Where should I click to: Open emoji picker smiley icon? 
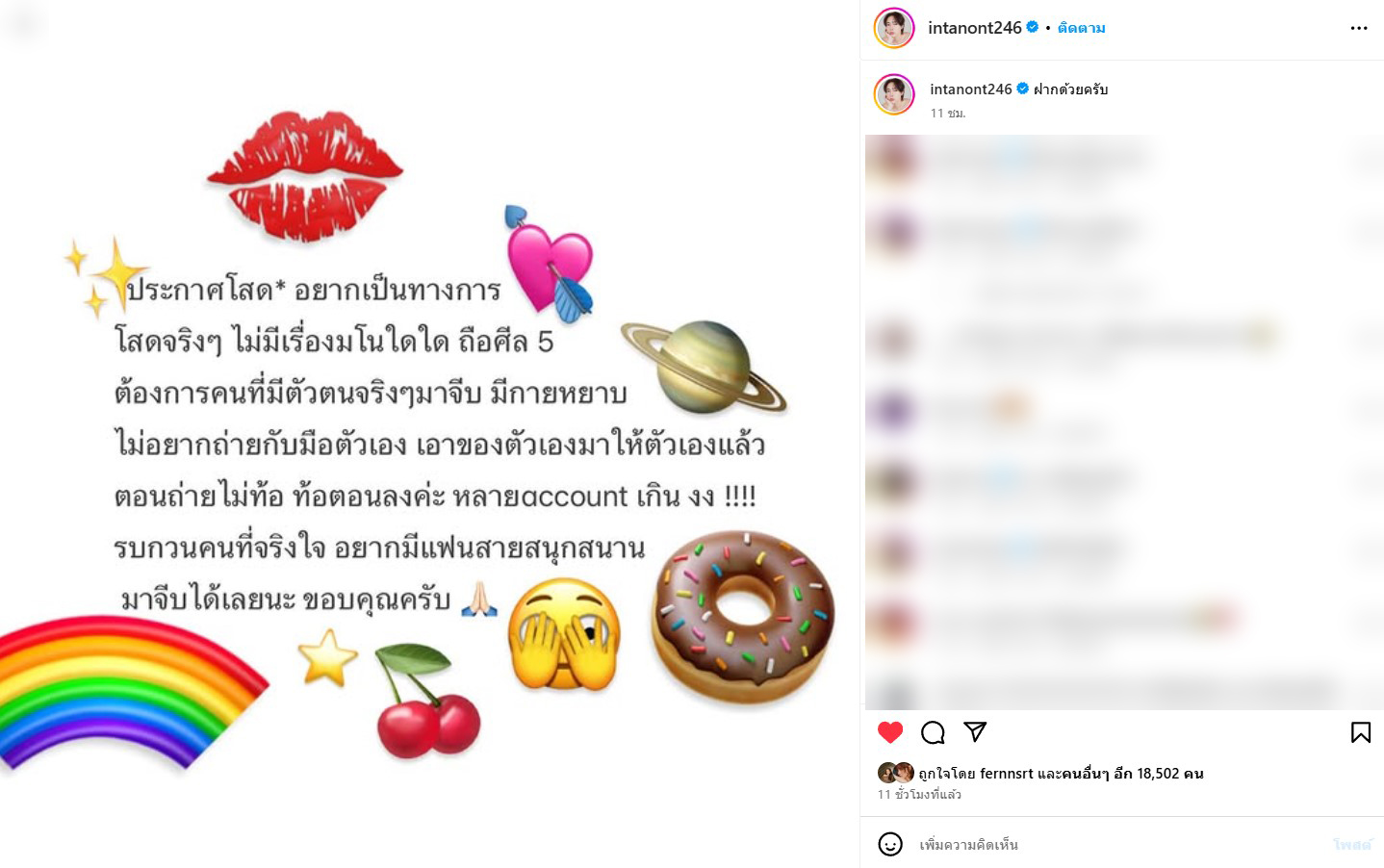point(890,844)
